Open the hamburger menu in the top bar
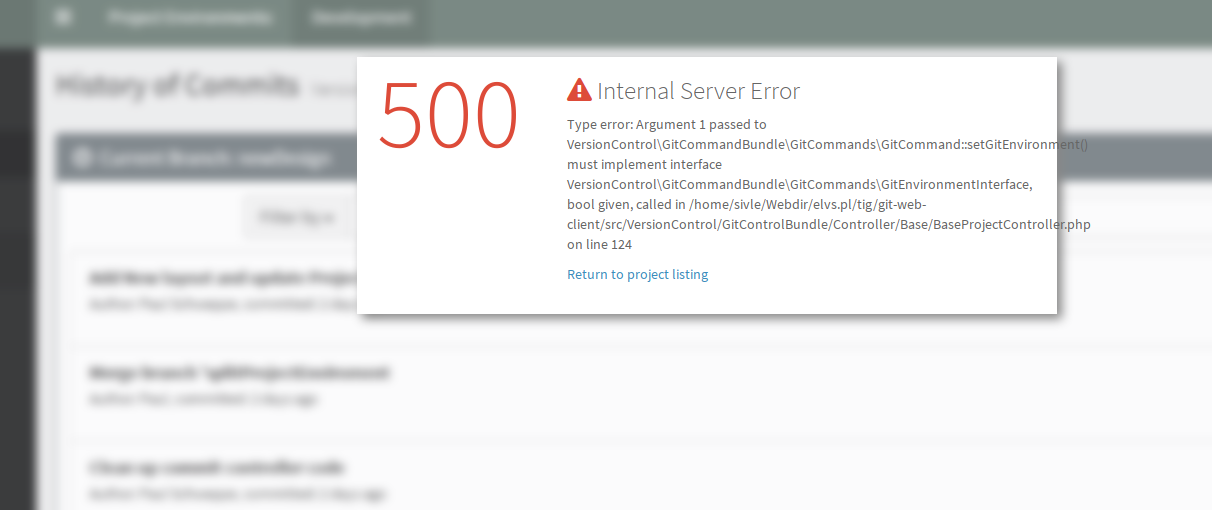The width and height of the screenshot is (1212, 510). coord(63,18)
